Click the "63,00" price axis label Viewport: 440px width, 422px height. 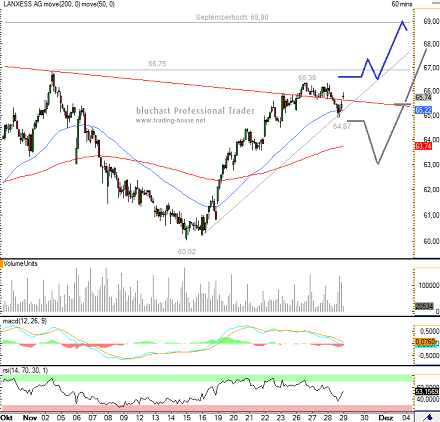pos(431,165)
